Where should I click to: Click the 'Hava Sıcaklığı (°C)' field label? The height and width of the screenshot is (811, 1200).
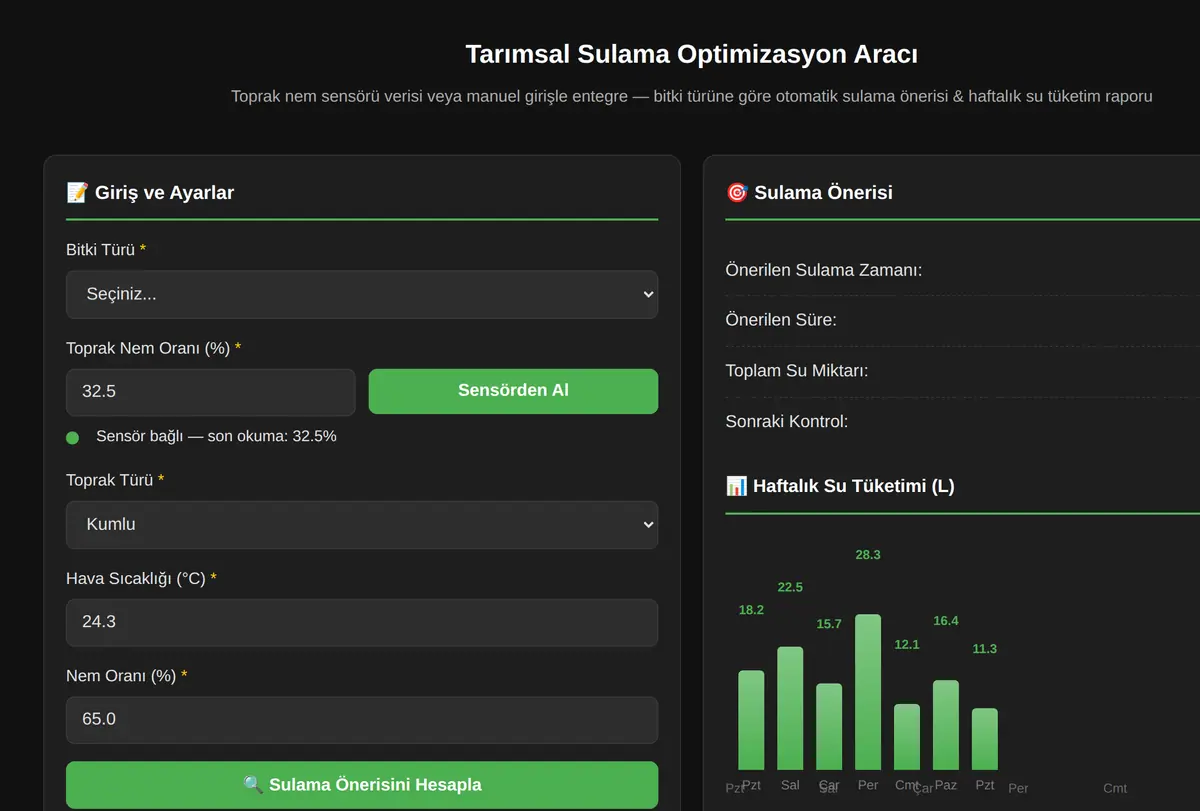click(136, 578)
